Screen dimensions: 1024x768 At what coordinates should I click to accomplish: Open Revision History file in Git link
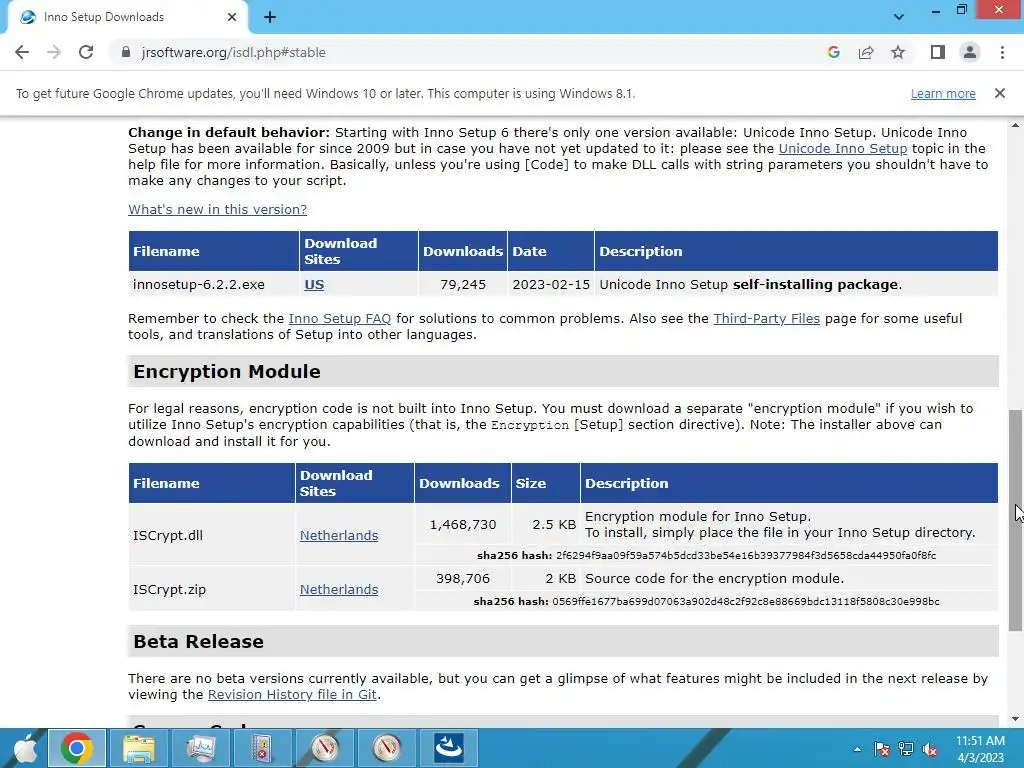[x=292, y=694]
